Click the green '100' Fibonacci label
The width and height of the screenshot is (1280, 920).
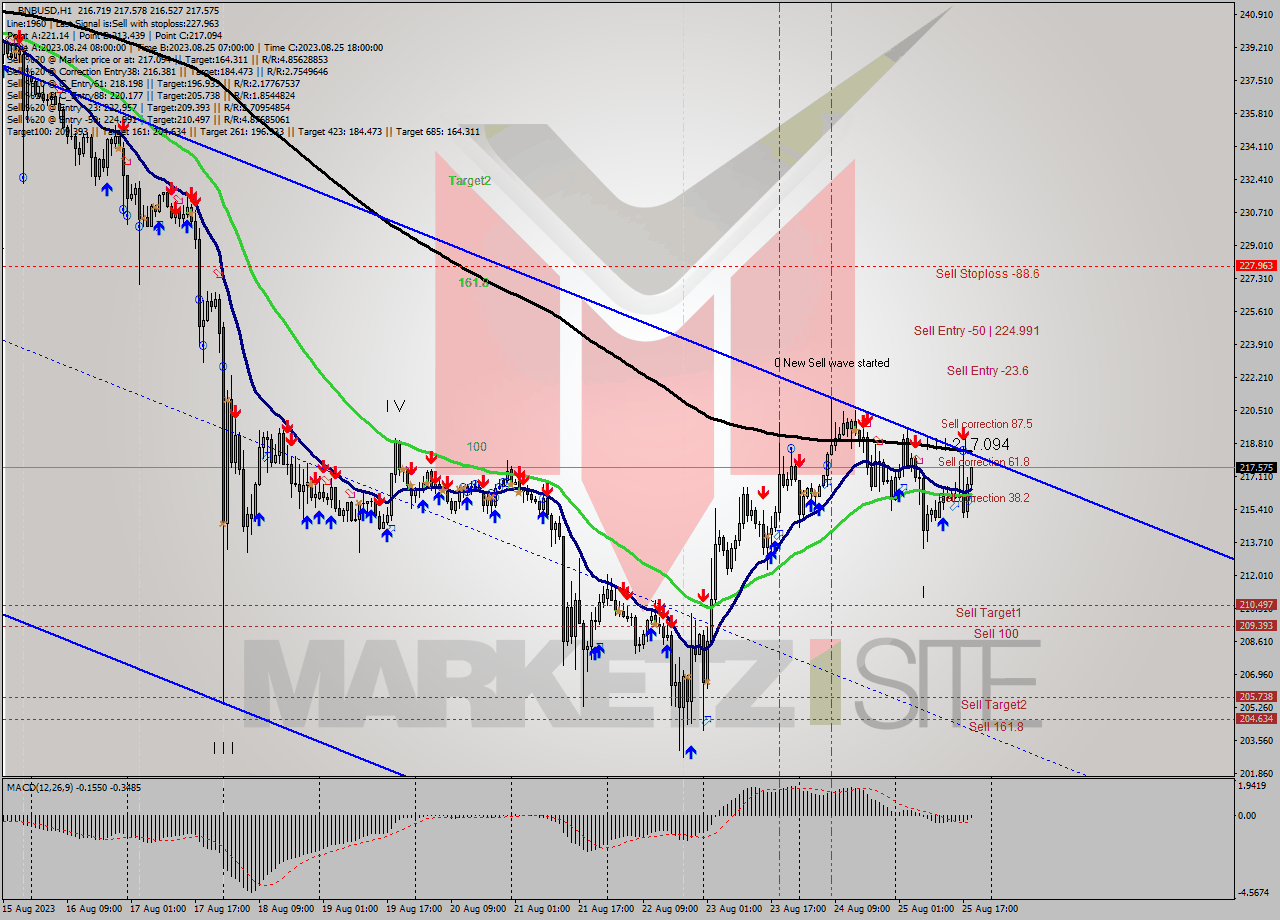pos(477,447)
